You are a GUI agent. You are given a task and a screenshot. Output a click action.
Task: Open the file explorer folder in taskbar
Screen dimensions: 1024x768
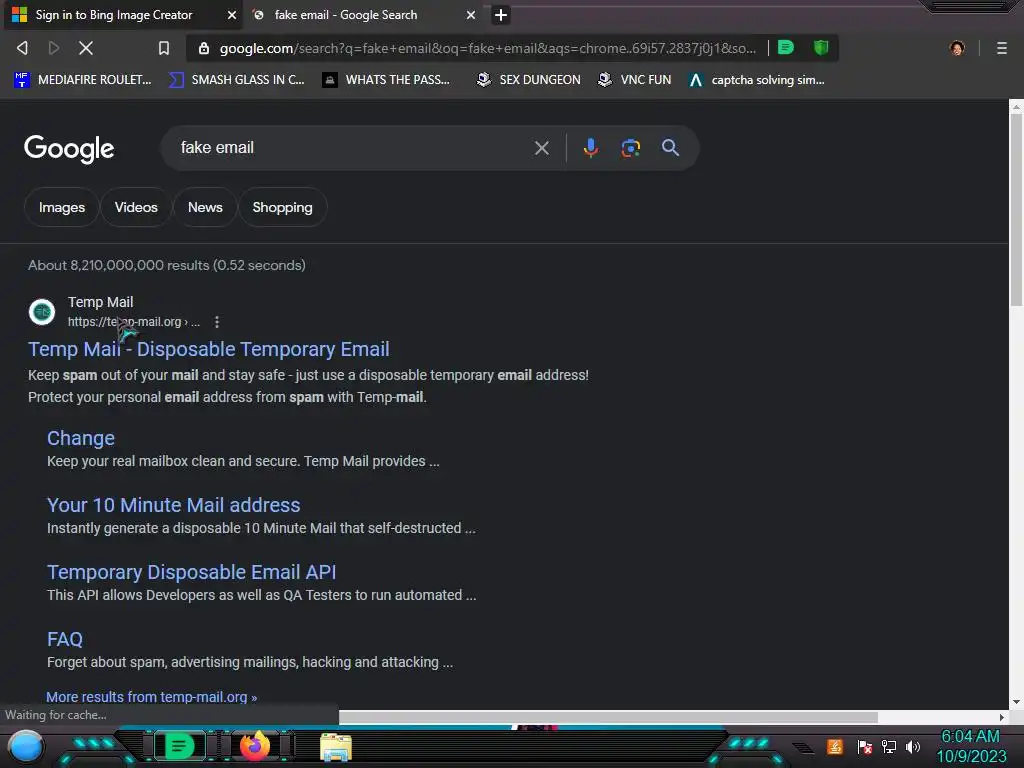click(x=336, y=747)
